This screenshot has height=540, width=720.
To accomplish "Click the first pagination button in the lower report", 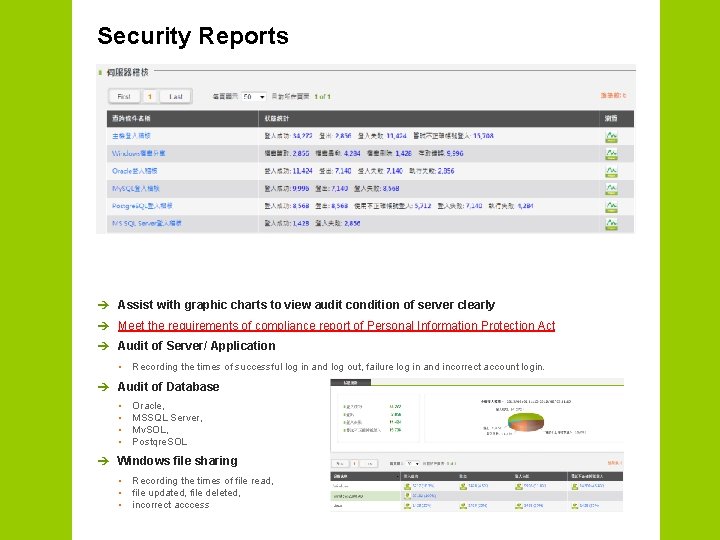I will (x=340, y=463).
